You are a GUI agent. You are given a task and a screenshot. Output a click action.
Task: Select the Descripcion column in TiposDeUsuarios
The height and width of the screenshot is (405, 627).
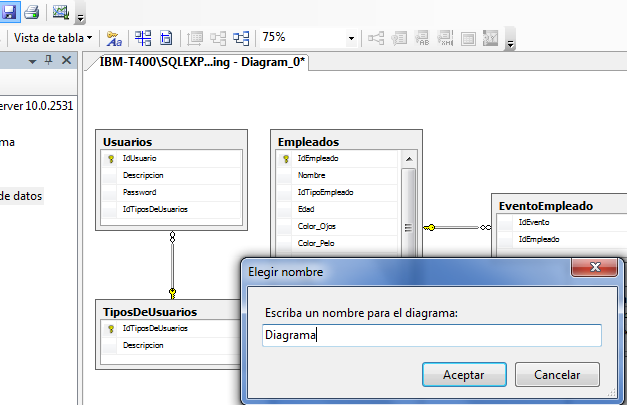tap(172, 345)
